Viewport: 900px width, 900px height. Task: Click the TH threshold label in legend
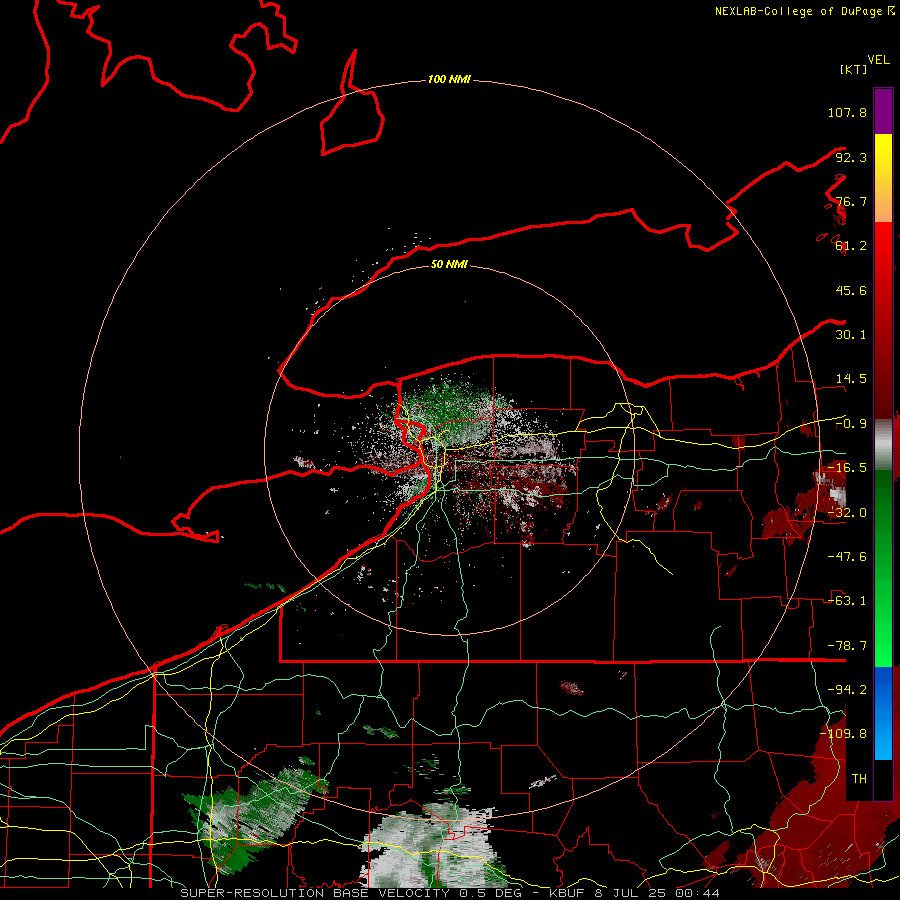click(x=859, y=778)
